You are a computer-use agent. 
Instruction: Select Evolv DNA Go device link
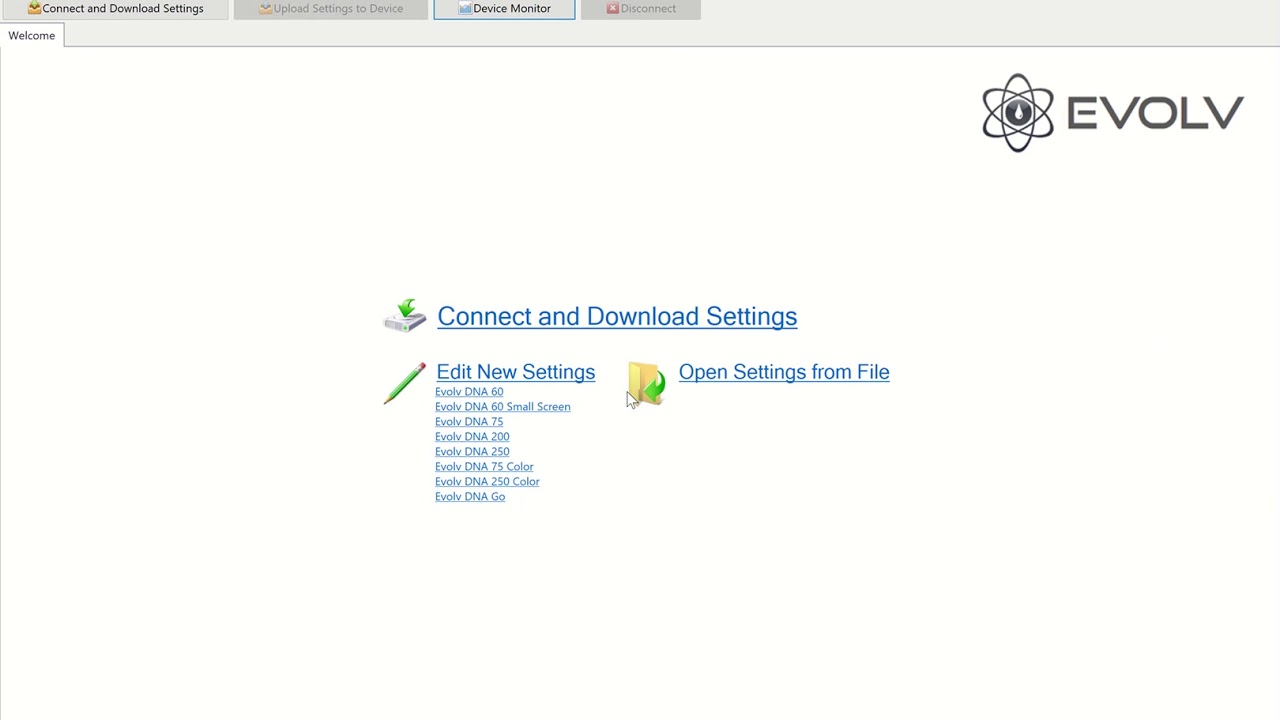470,497
